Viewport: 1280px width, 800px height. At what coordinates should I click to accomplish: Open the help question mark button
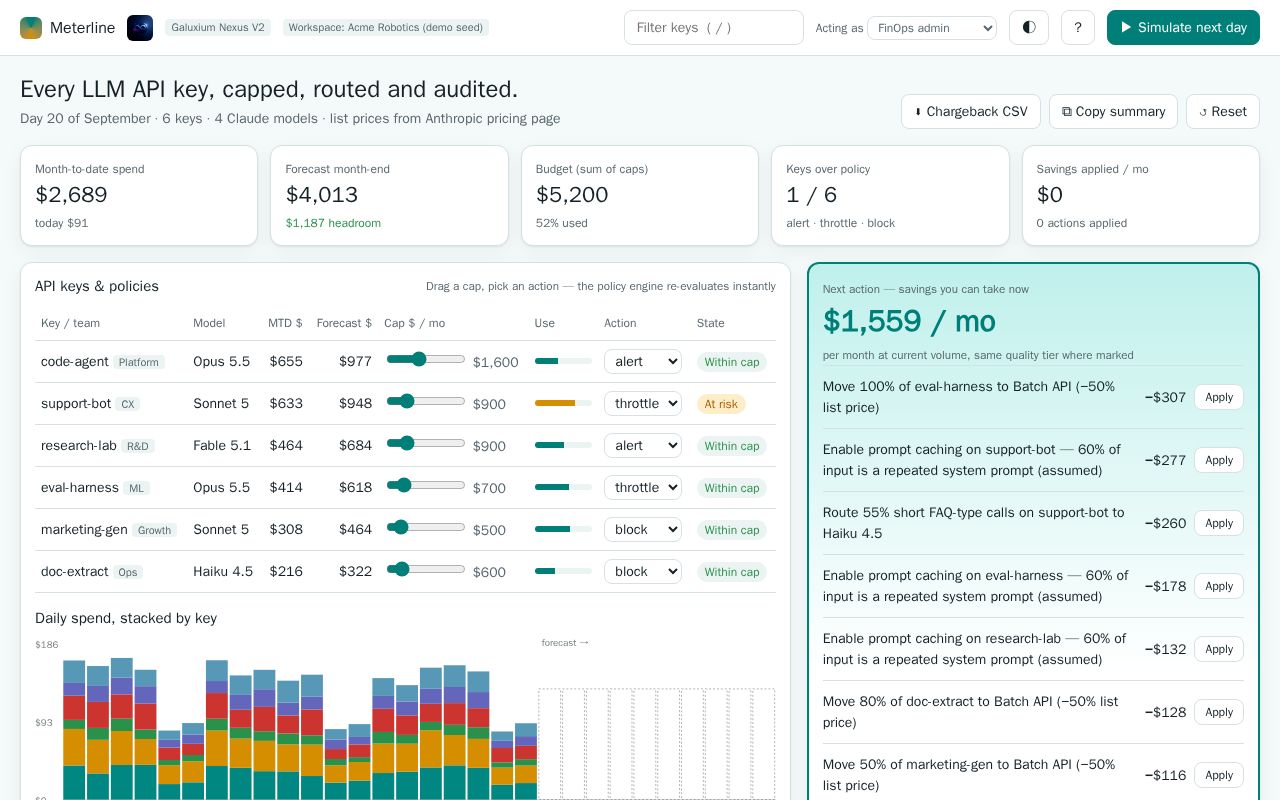tap(1078, 28)
